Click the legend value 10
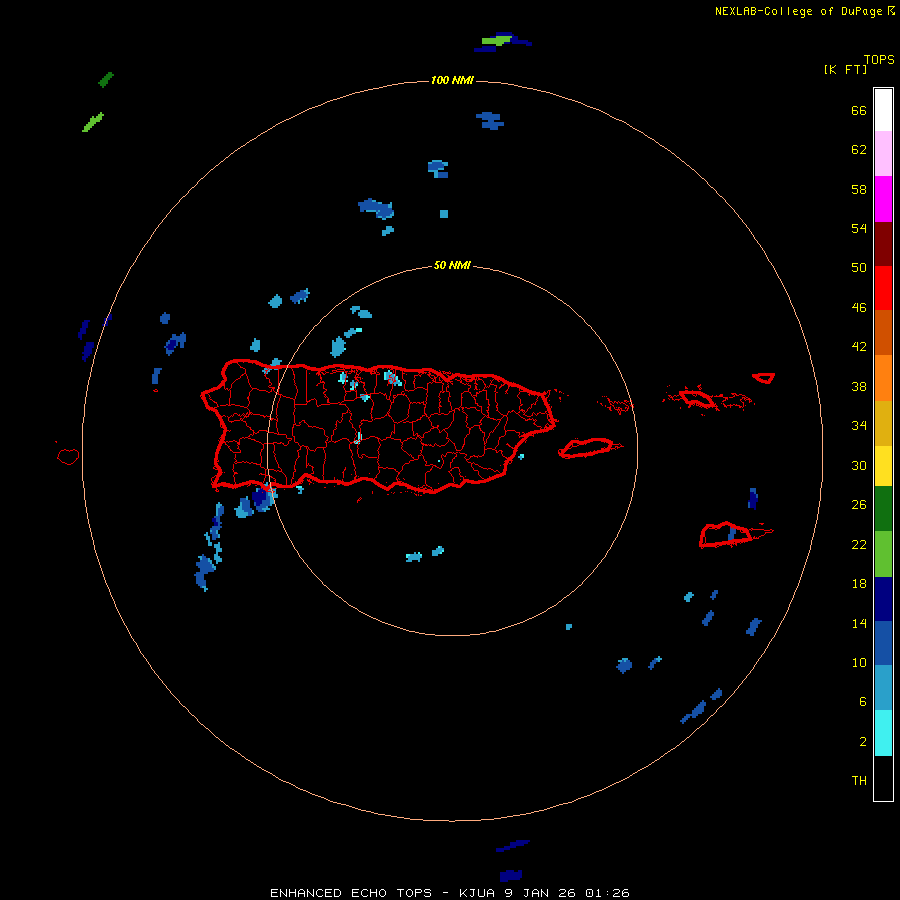This screenshot has height=900, width=900. tap(859, 662)
